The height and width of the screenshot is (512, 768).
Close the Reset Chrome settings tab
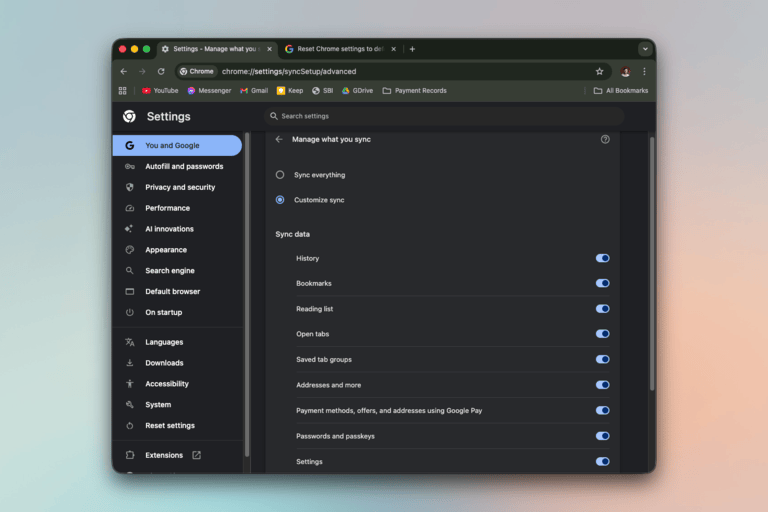[393, 49]
